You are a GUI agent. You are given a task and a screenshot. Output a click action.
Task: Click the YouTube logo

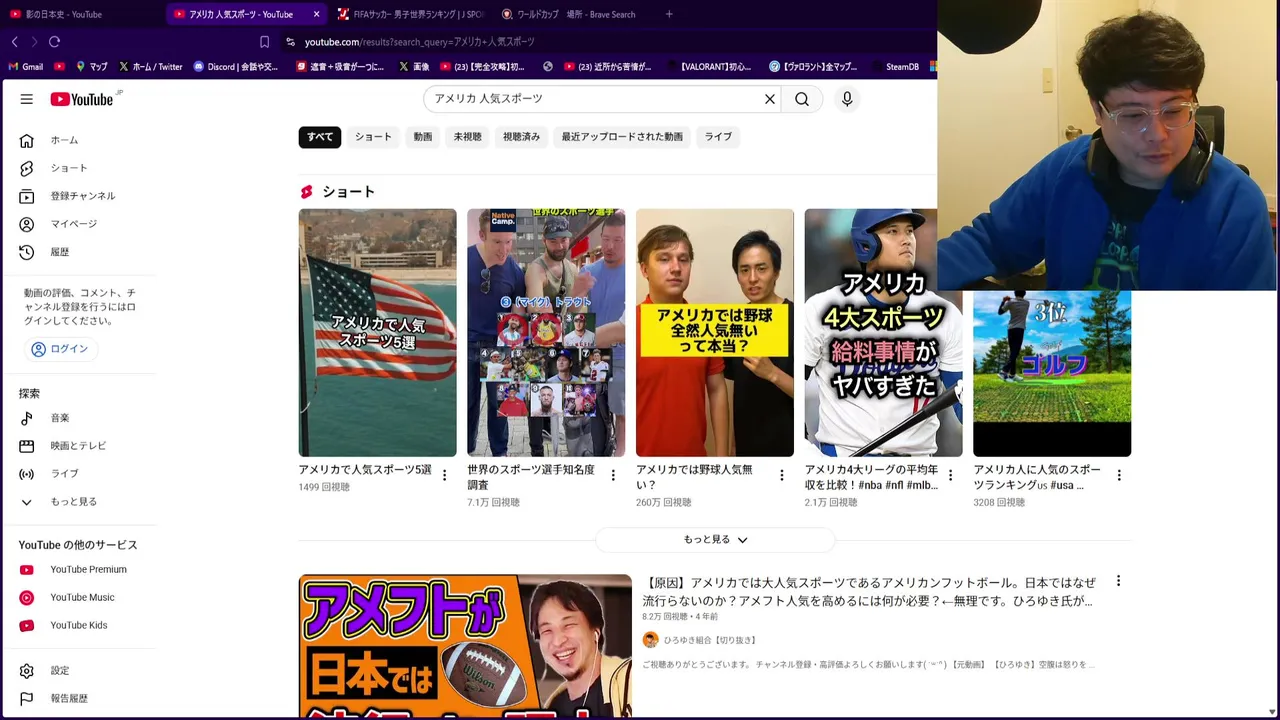tap(82, 99)
